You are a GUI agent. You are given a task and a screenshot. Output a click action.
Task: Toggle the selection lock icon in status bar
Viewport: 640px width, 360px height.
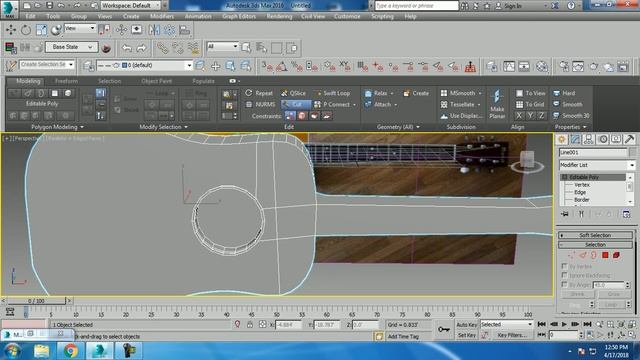click(249, 324)
